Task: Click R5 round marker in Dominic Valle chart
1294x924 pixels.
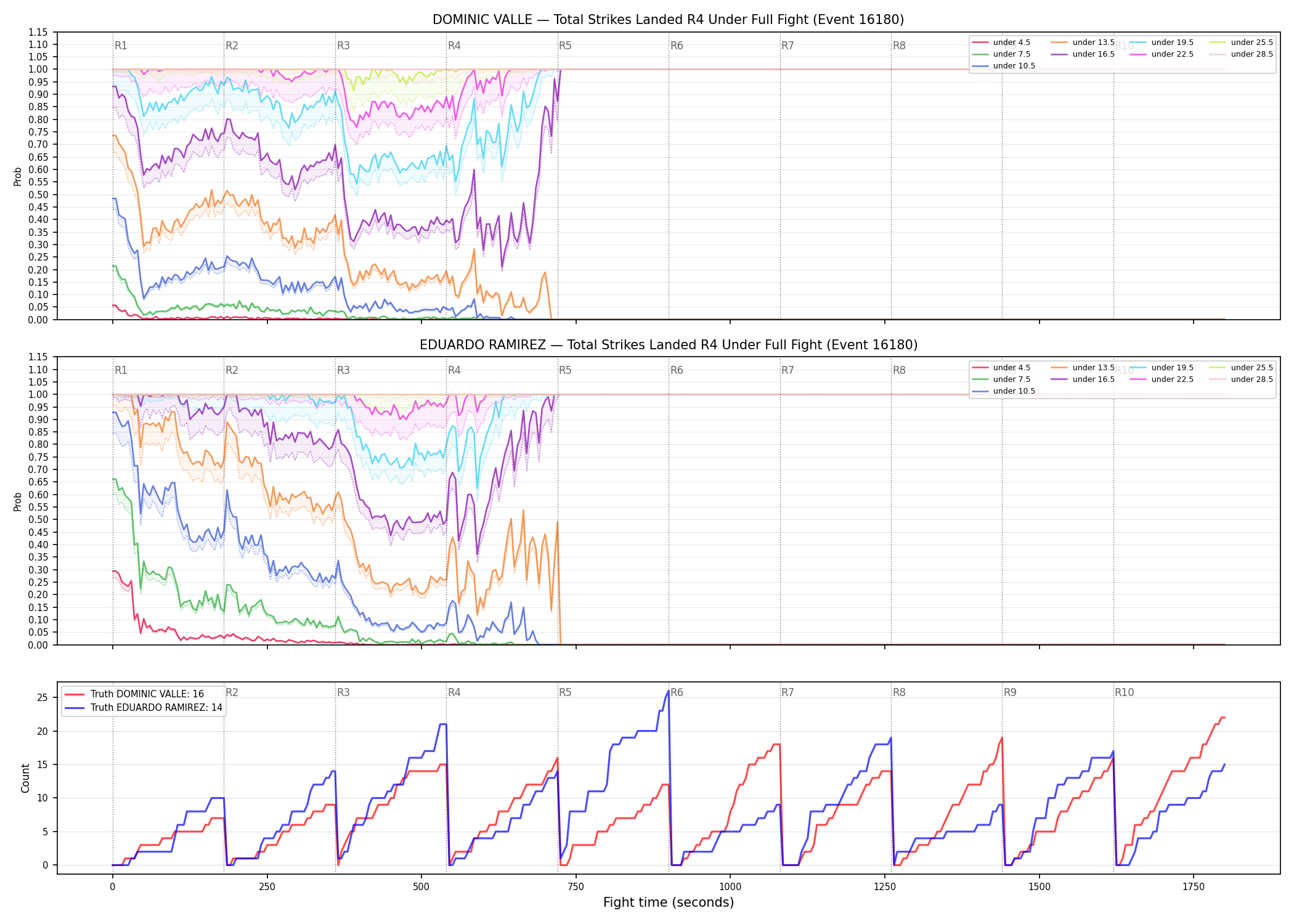Action: pyautogui.click(x=565, y=46)
